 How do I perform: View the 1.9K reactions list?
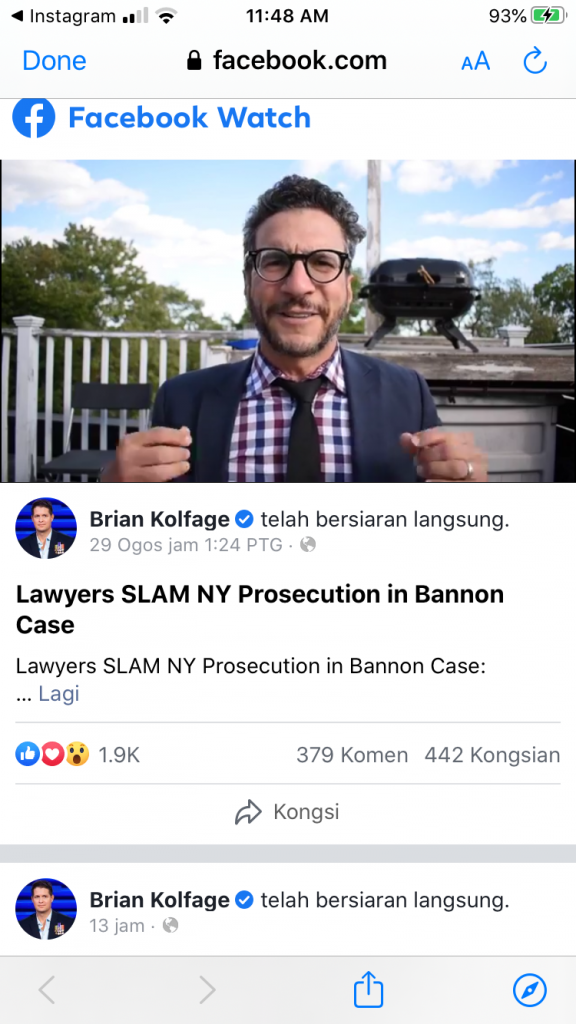pyautogui.click(x=78, y=755)
